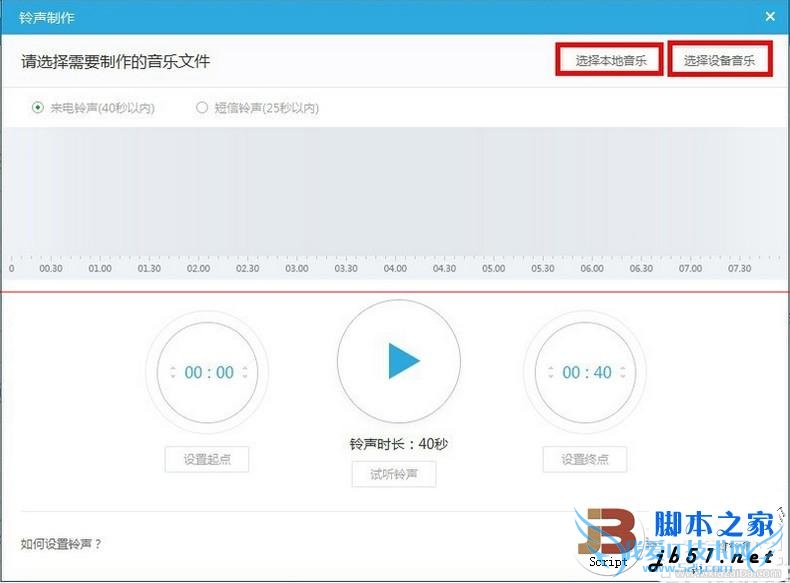
Task: Open the 如何设置铃声？ help link
Action: tap(61, 544)
